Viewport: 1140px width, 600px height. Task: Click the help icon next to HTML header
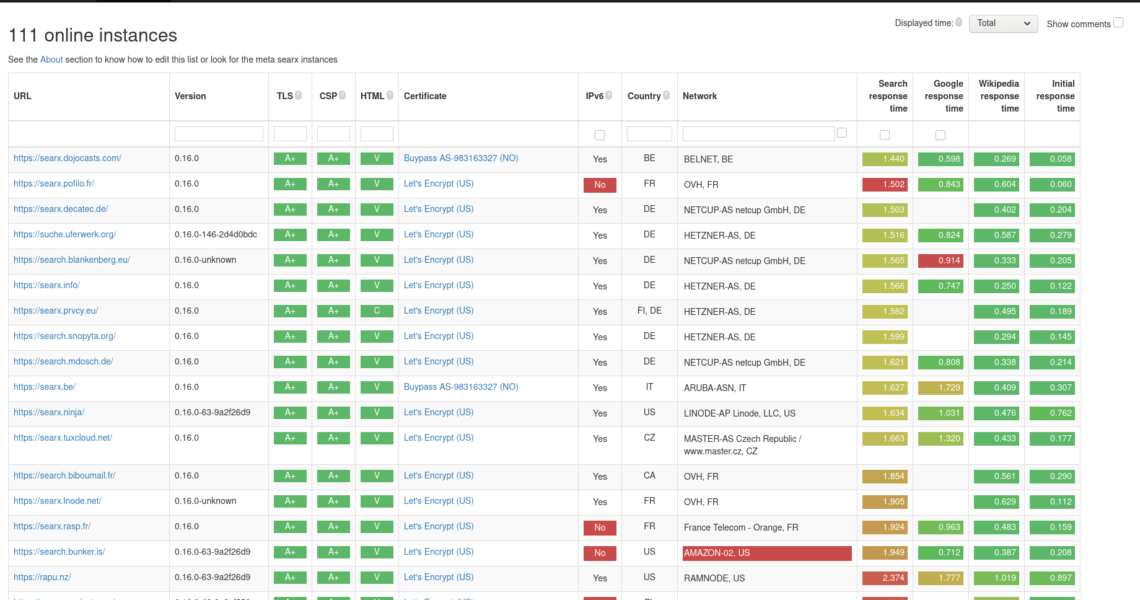click(x=390, y=96)
